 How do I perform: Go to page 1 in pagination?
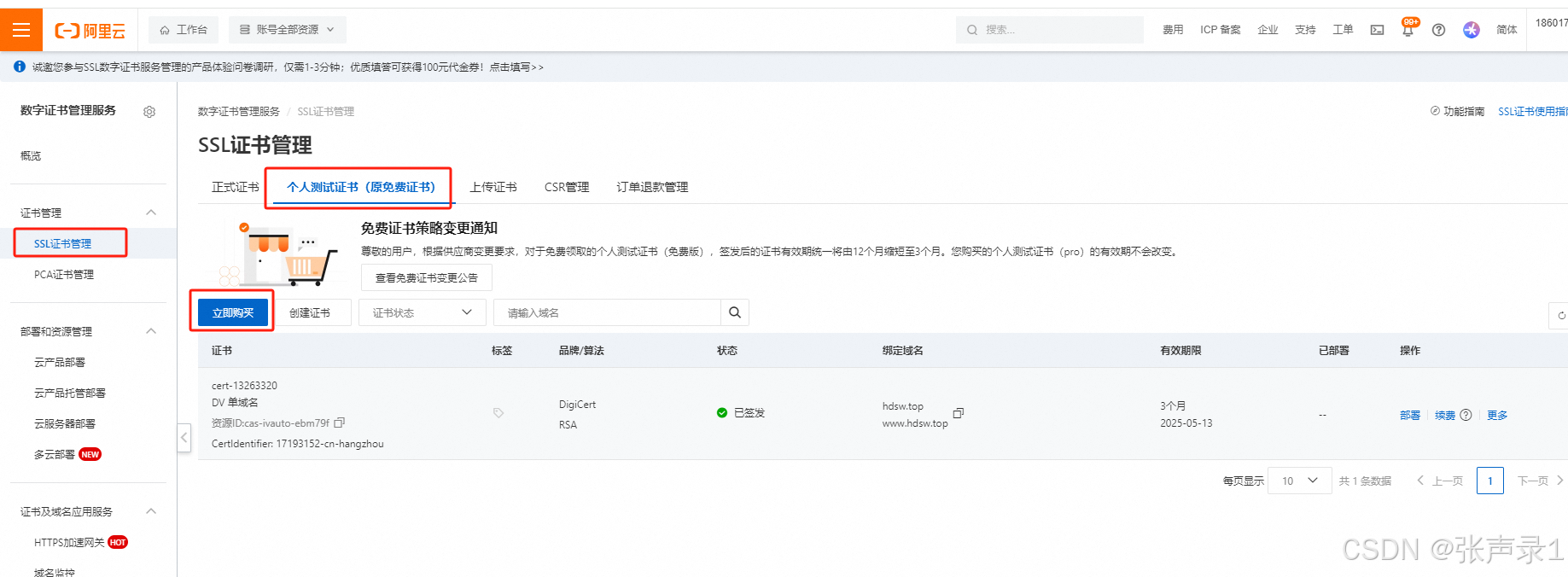1490,481
